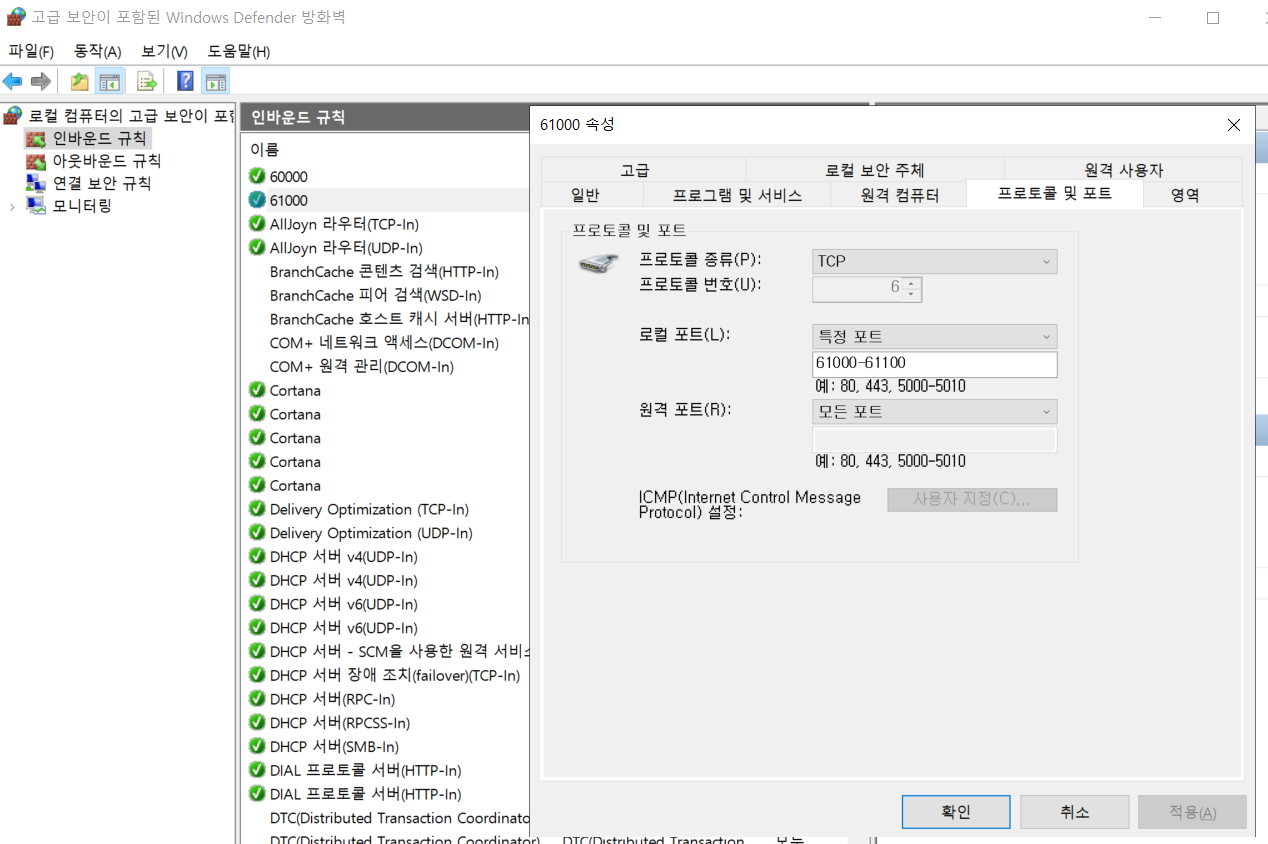The image size is (1268, 844).
Task: Open the 프로토콜 종류 TCP dropdown
Action: (x=934, y=261)
